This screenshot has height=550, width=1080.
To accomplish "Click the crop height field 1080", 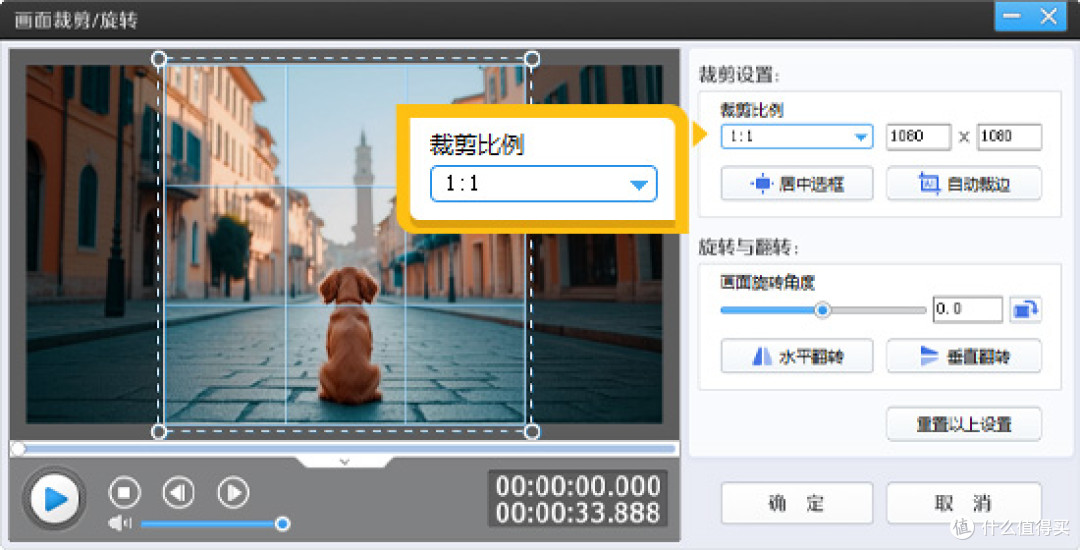I will (x=1010, y=136).
